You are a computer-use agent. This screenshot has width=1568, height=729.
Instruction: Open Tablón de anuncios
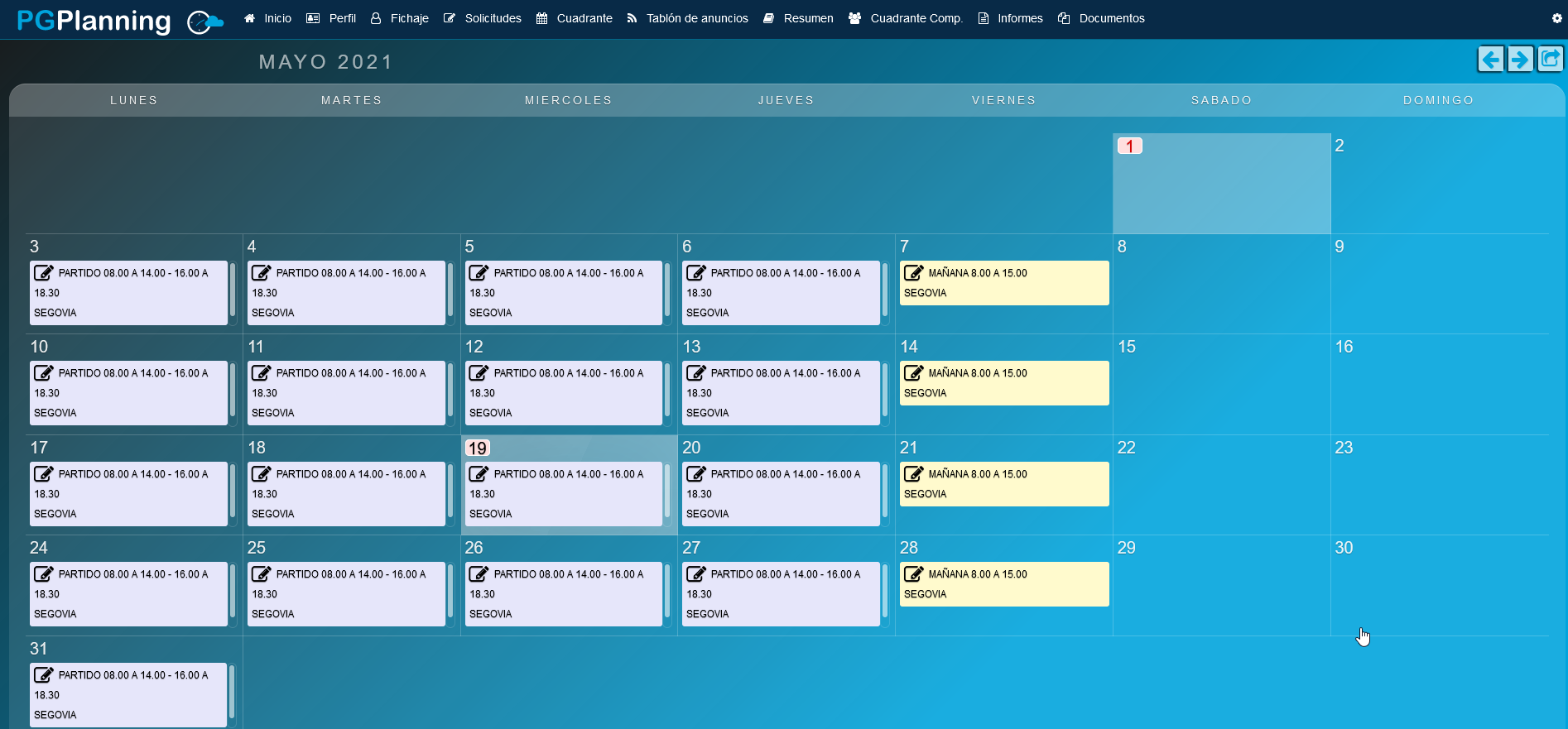[687, 18]
